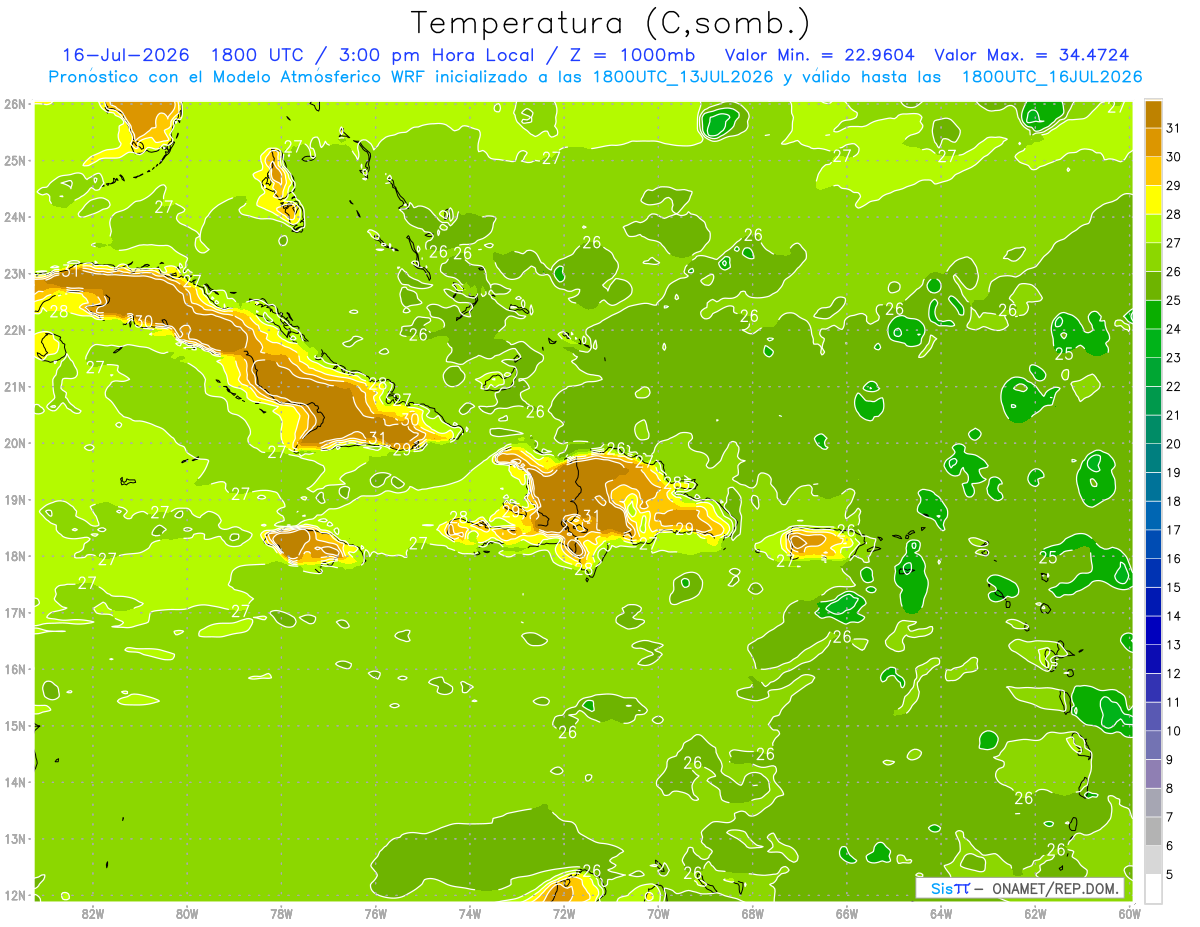The image size is (1200, 927).
Task: Select the '78W' longitude label
Action: pyautogui.click(x=281, y=914)
